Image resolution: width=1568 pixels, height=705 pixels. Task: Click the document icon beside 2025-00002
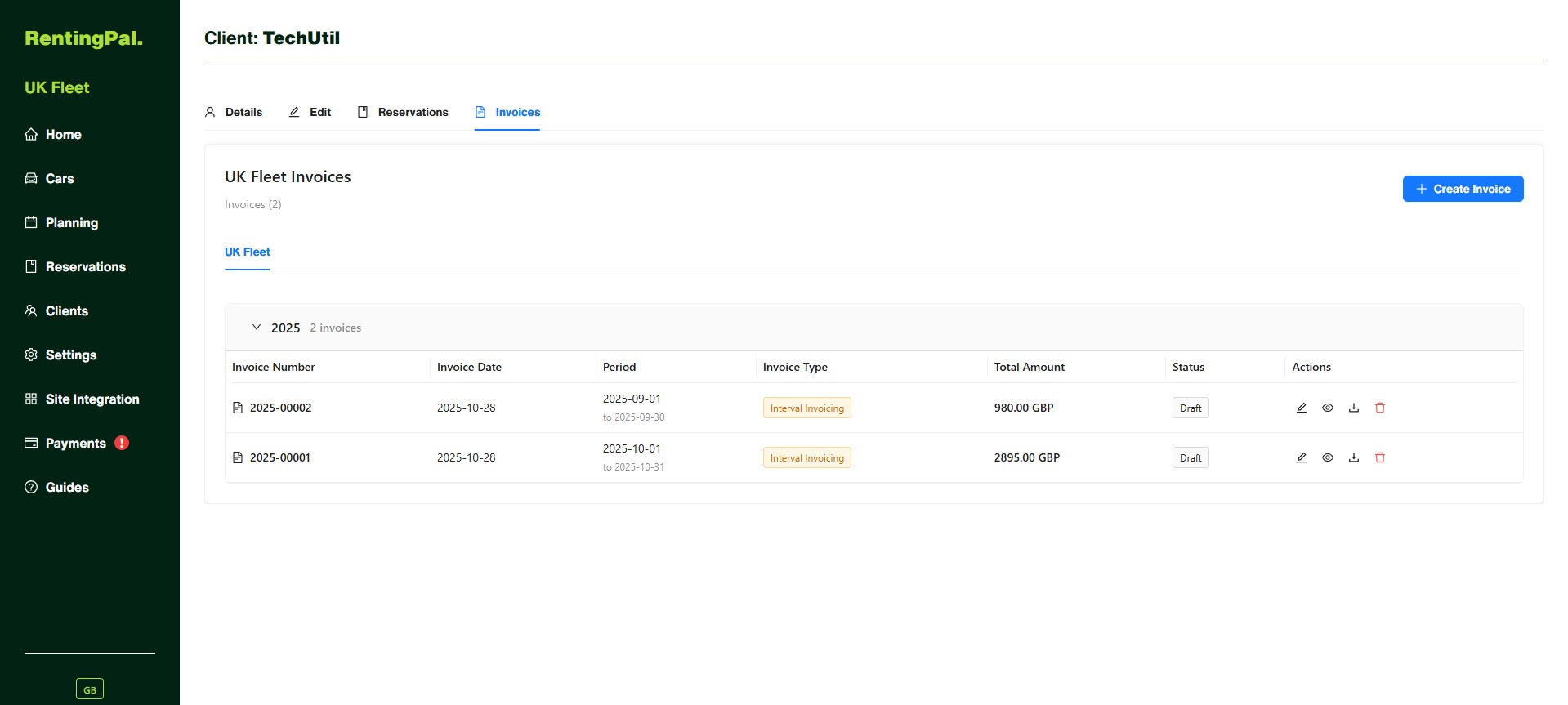(x=238, y=408)
